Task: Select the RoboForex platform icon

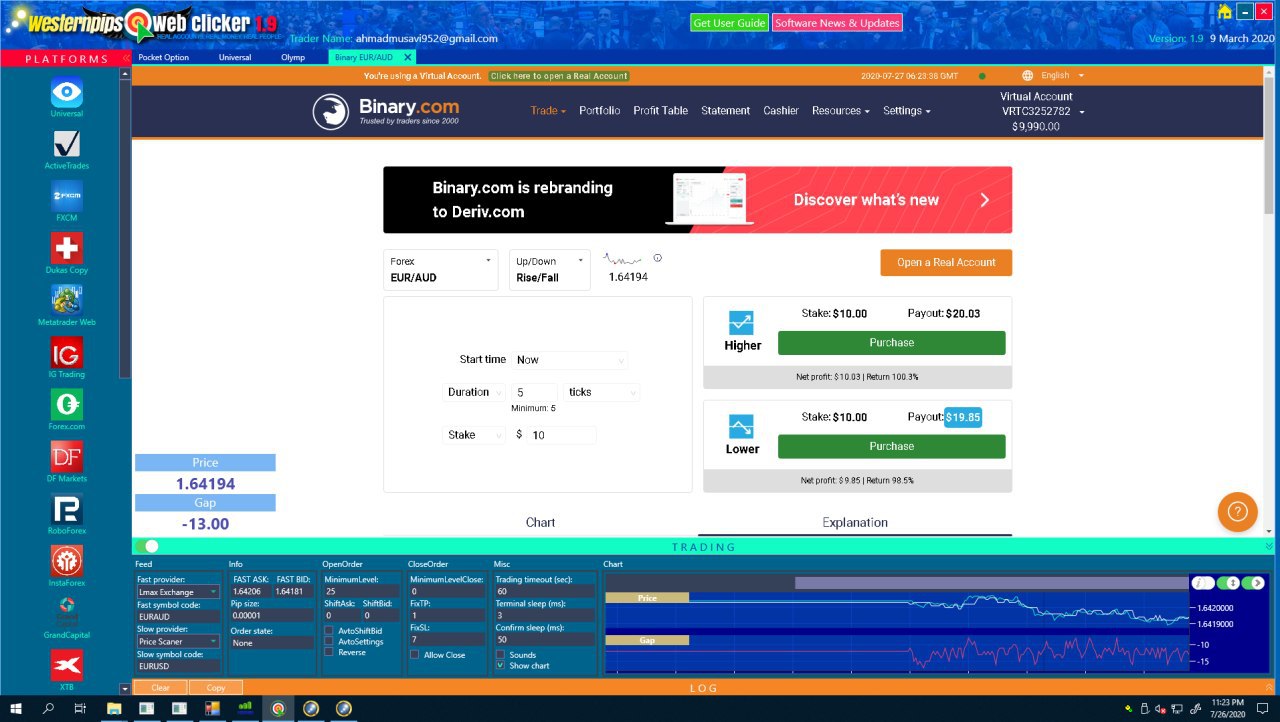Action: click(67, 509)
